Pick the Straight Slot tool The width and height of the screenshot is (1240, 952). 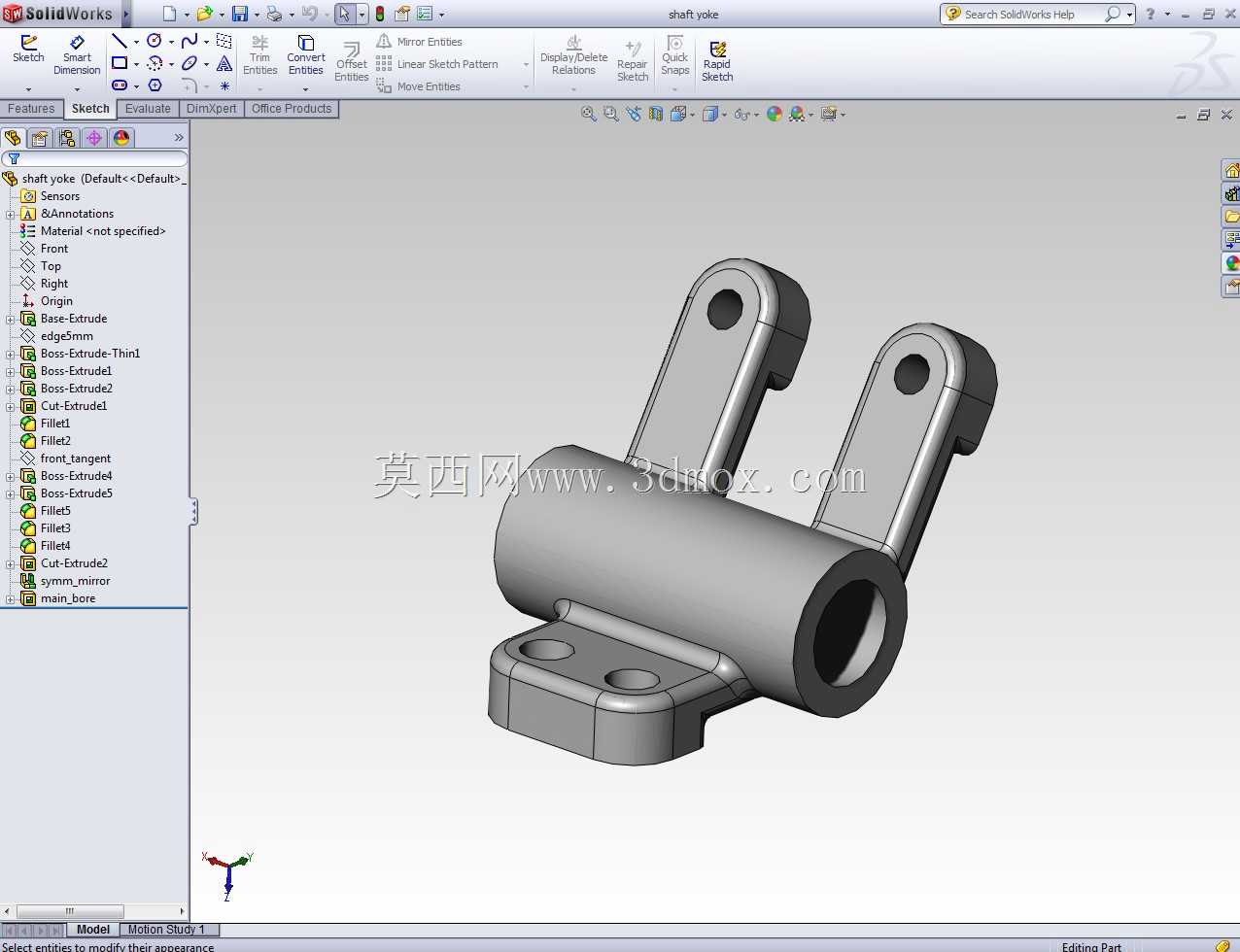pos(120,85)
